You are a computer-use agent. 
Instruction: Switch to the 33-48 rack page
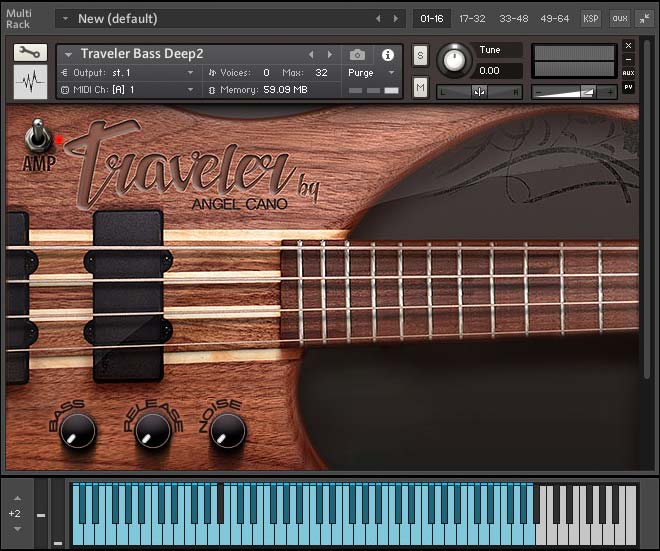tap(514, 19)
